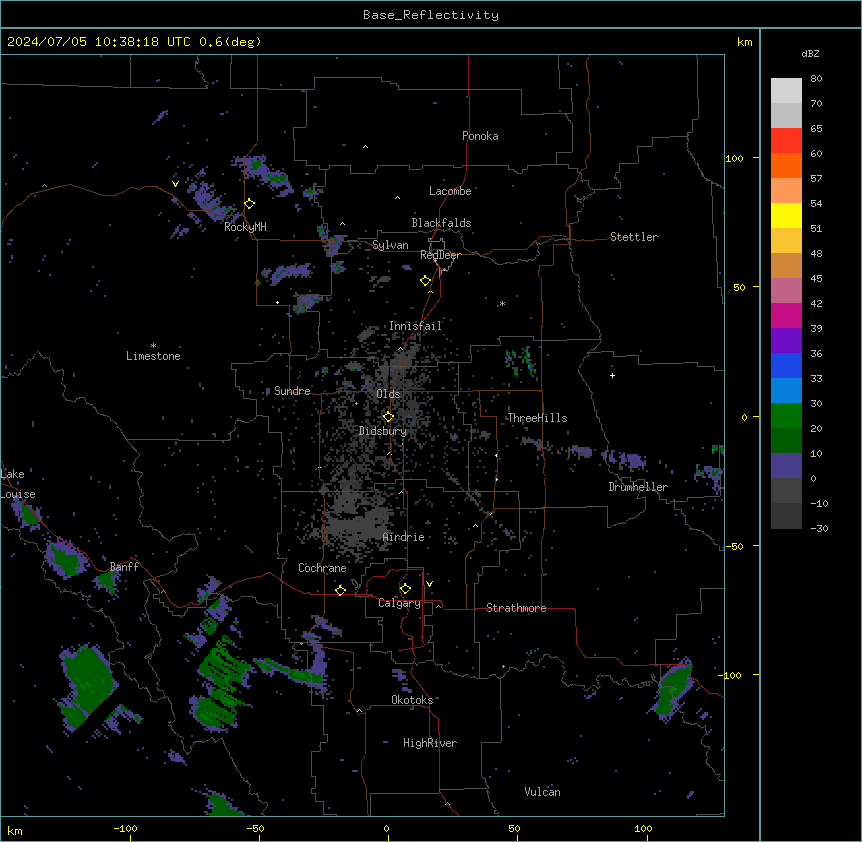Click the dBZ legend heading
Viewport: 862px width, 842px height.
(810, 53)
